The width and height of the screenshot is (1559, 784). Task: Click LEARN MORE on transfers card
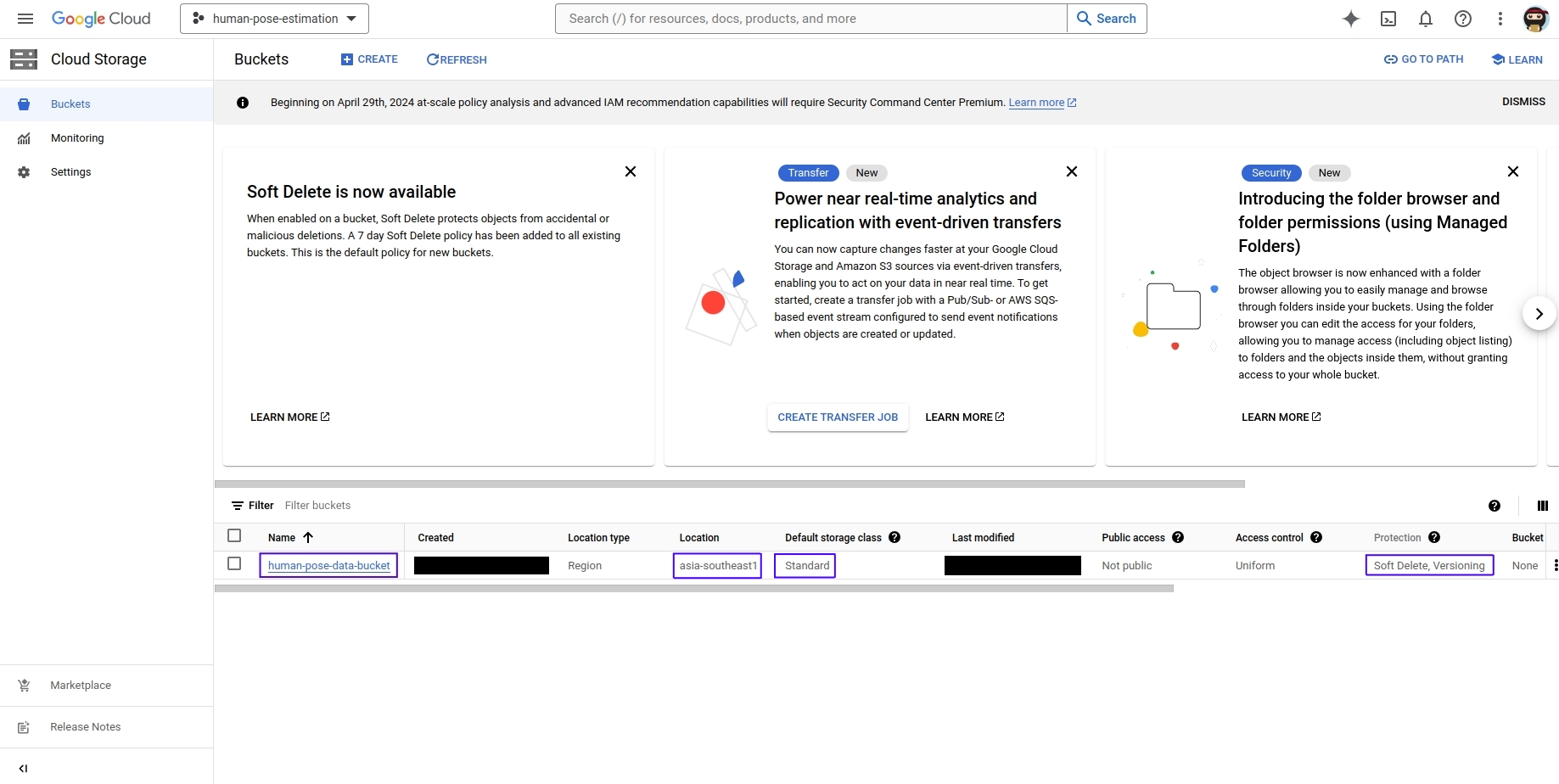coord(965,417)
